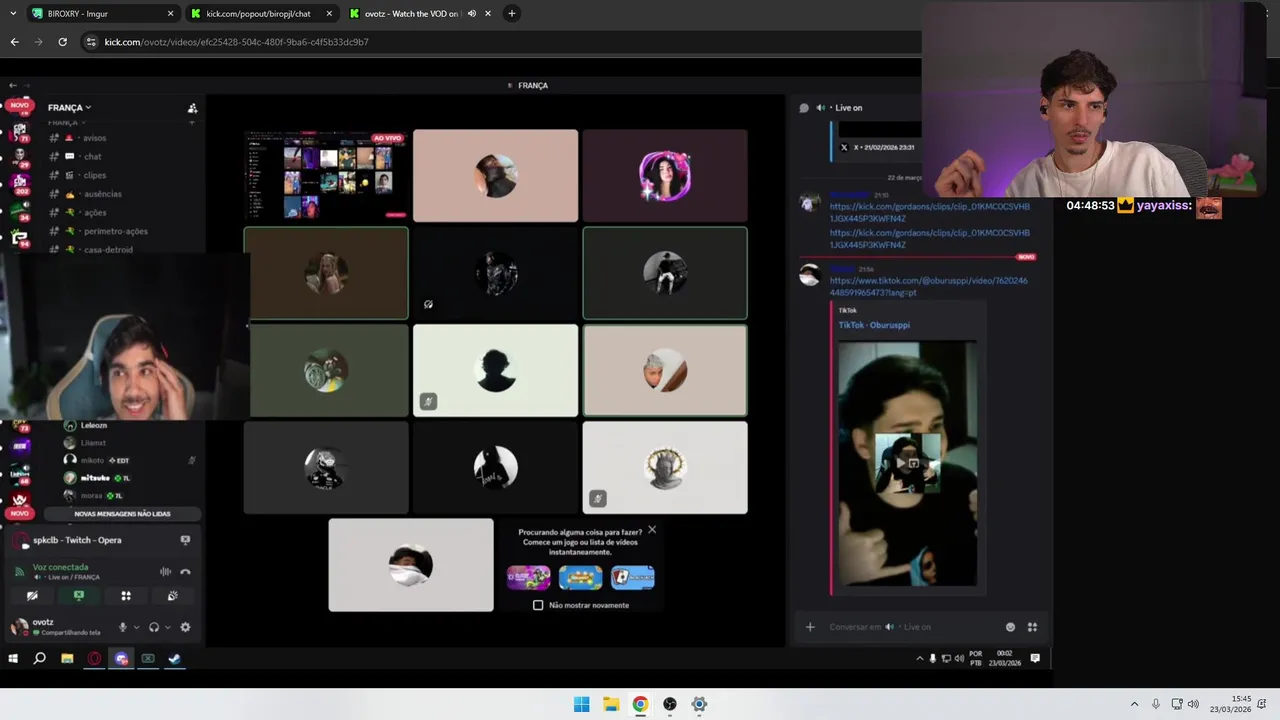Open attachment plus in Live on chat
The height and width of the screenshot is (720, 1280).
point(810,627)
